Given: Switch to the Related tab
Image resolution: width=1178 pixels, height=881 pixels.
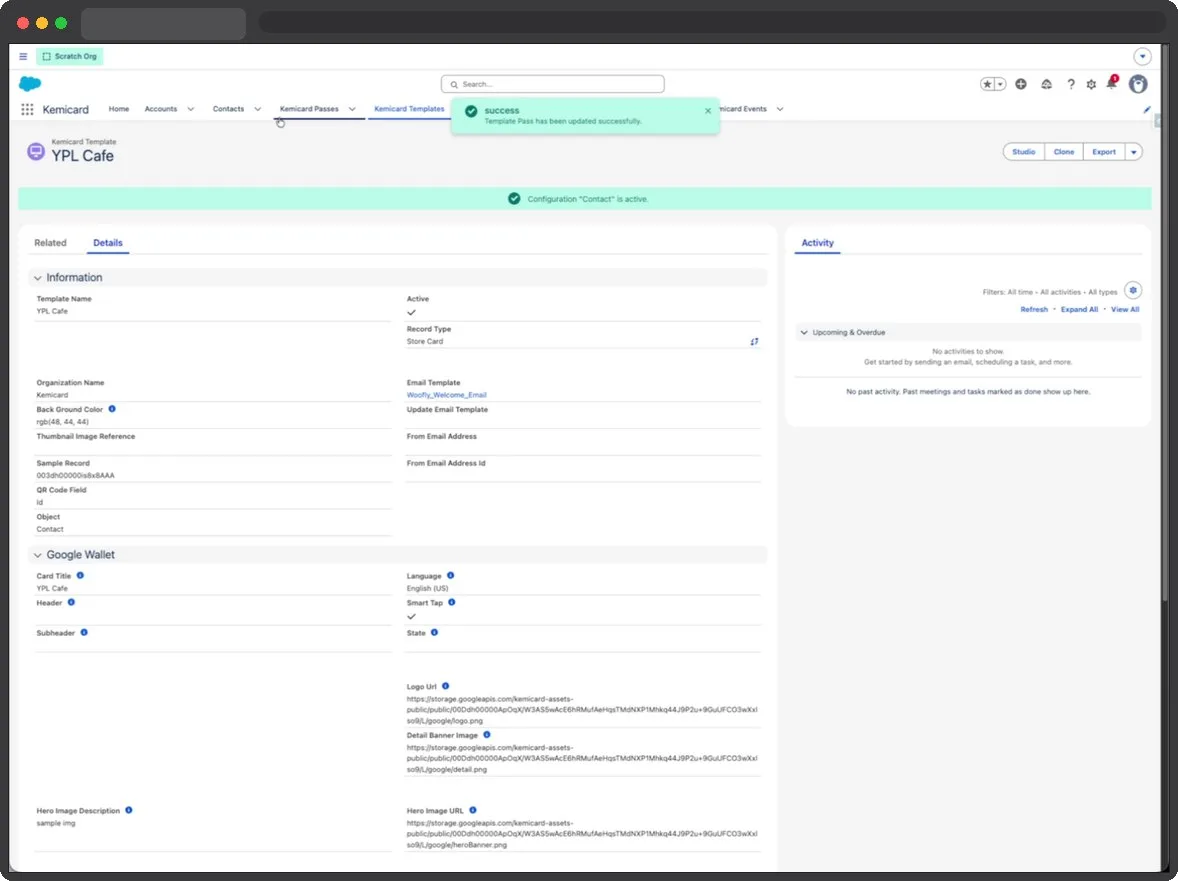Looking at the screenshot, I should [x=50, y=243].
